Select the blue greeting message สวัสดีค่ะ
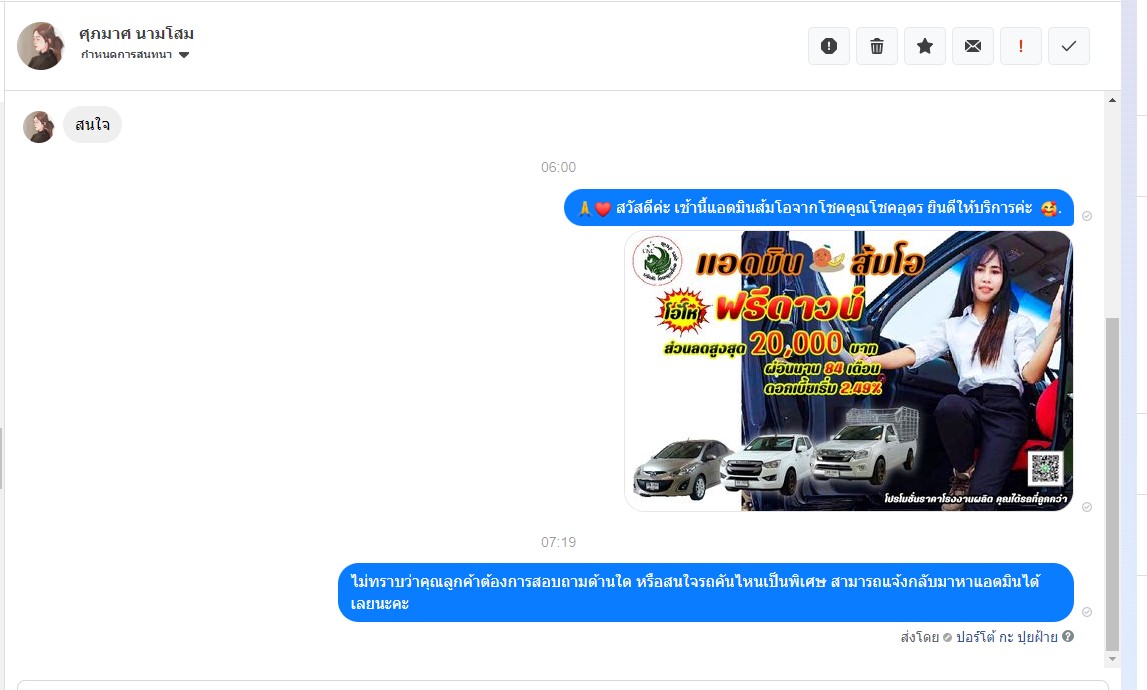The image size is (1147, 690). [819, 208]
